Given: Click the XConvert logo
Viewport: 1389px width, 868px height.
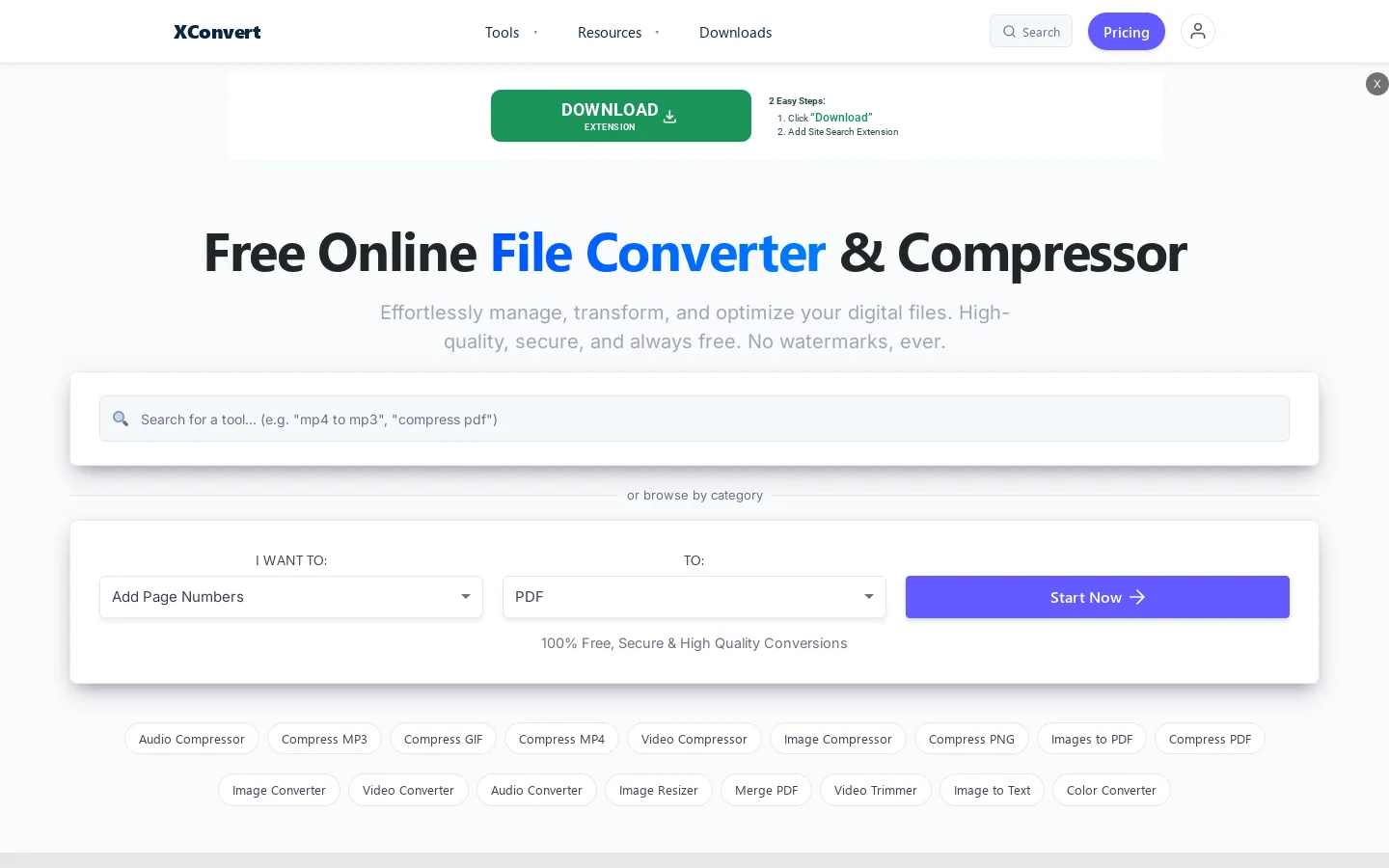Looking at the screenshot, I should click(217, 32).
